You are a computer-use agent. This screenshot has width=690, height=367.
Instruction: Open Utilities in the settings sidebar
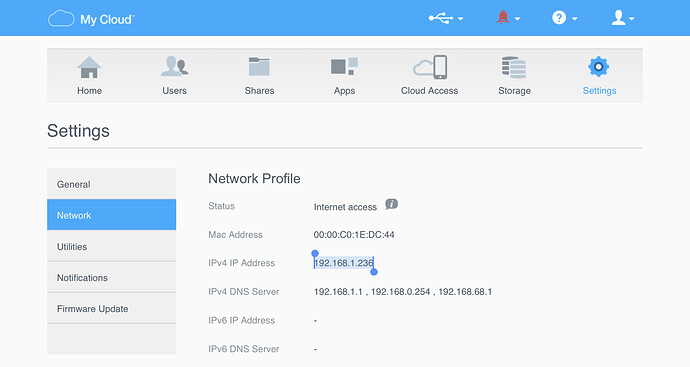[x=111, y=246]
